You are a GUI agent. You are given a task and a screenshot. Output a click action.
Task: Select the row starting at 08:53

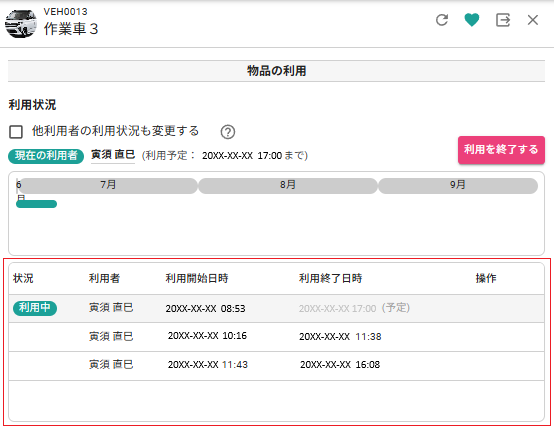[276, 308]
